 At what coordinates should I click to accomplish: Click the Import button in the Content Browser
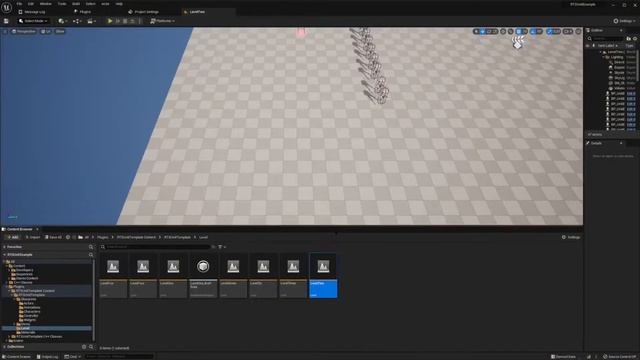pyautogui.click(x=33, y=237)
